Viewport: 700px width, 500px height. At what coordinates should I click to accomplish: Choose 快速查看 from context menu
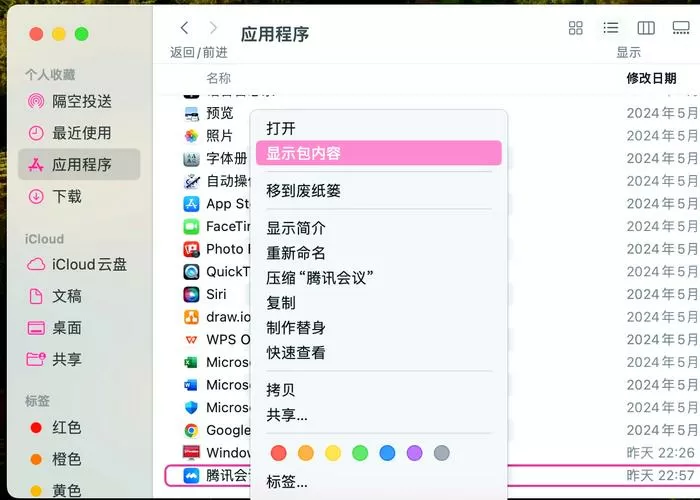[x=379, y=353]
